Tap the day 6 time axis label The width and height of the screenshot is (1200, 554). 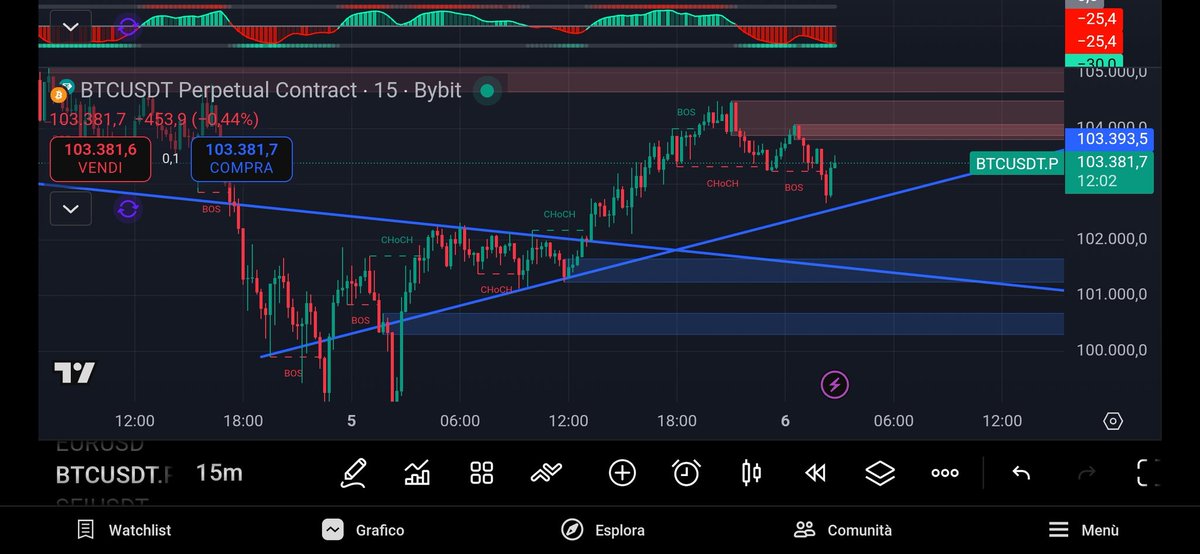[785, 421]
